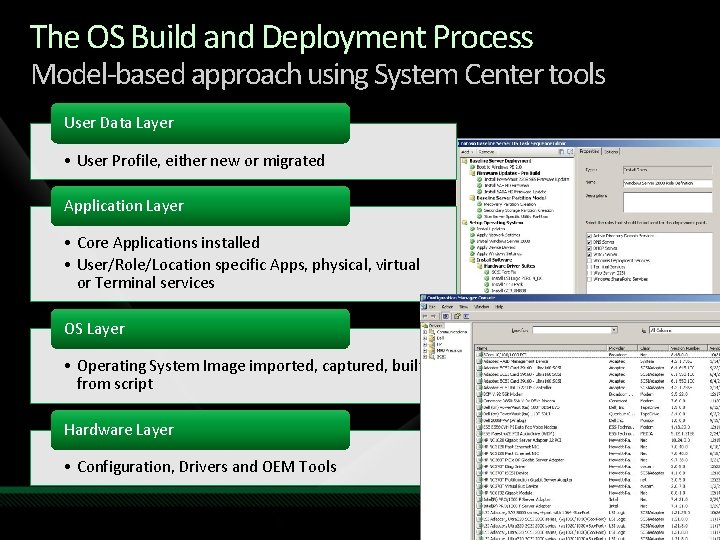Viewport: 720px width, 540px height.
Task: Click the show/hide console tree toolbar icon
Action: coord(445,316)
